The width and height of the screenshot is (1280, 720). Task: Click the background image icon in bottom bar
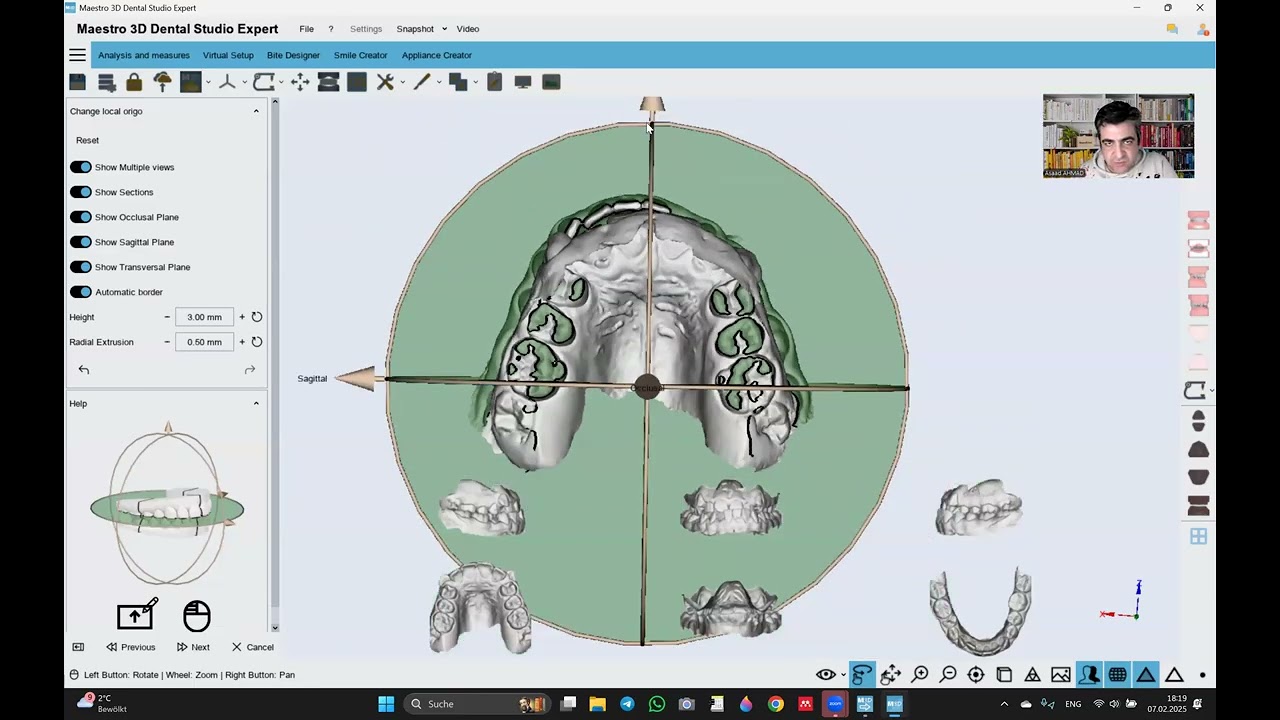pyautogui.click(x=1061, y=675)
